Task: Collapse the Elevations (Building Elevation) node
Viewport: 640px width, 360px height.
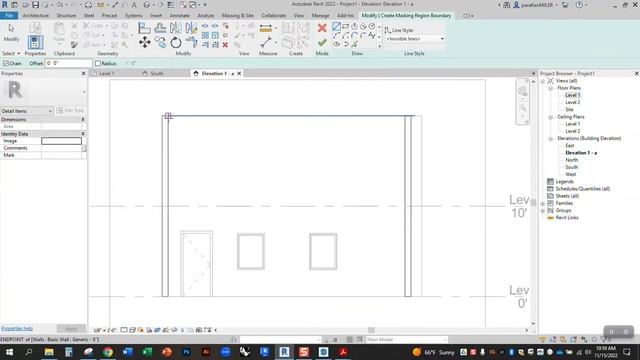Action: pos(551,138)
